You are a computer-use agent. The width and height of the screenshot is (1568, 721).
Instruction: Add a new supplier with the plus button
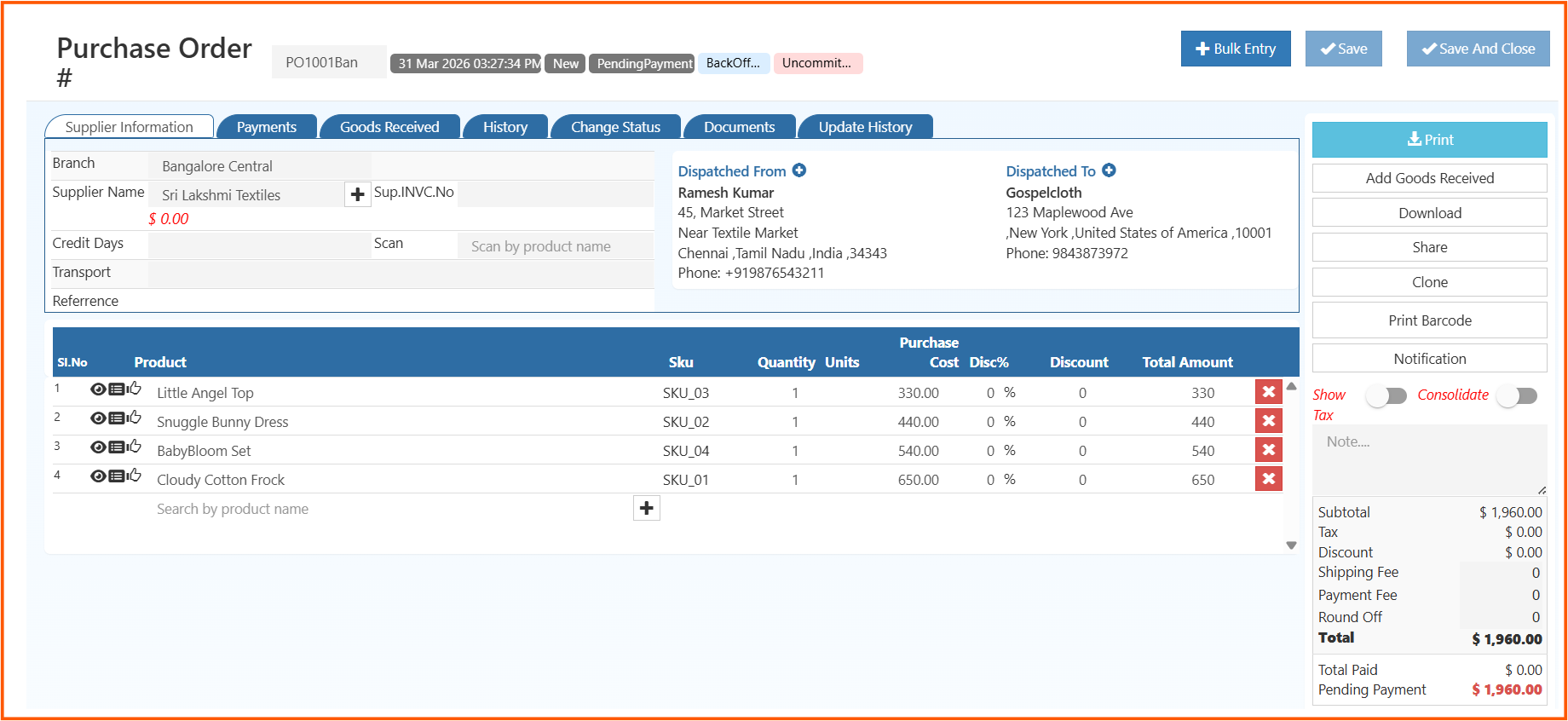click(357, 195)
